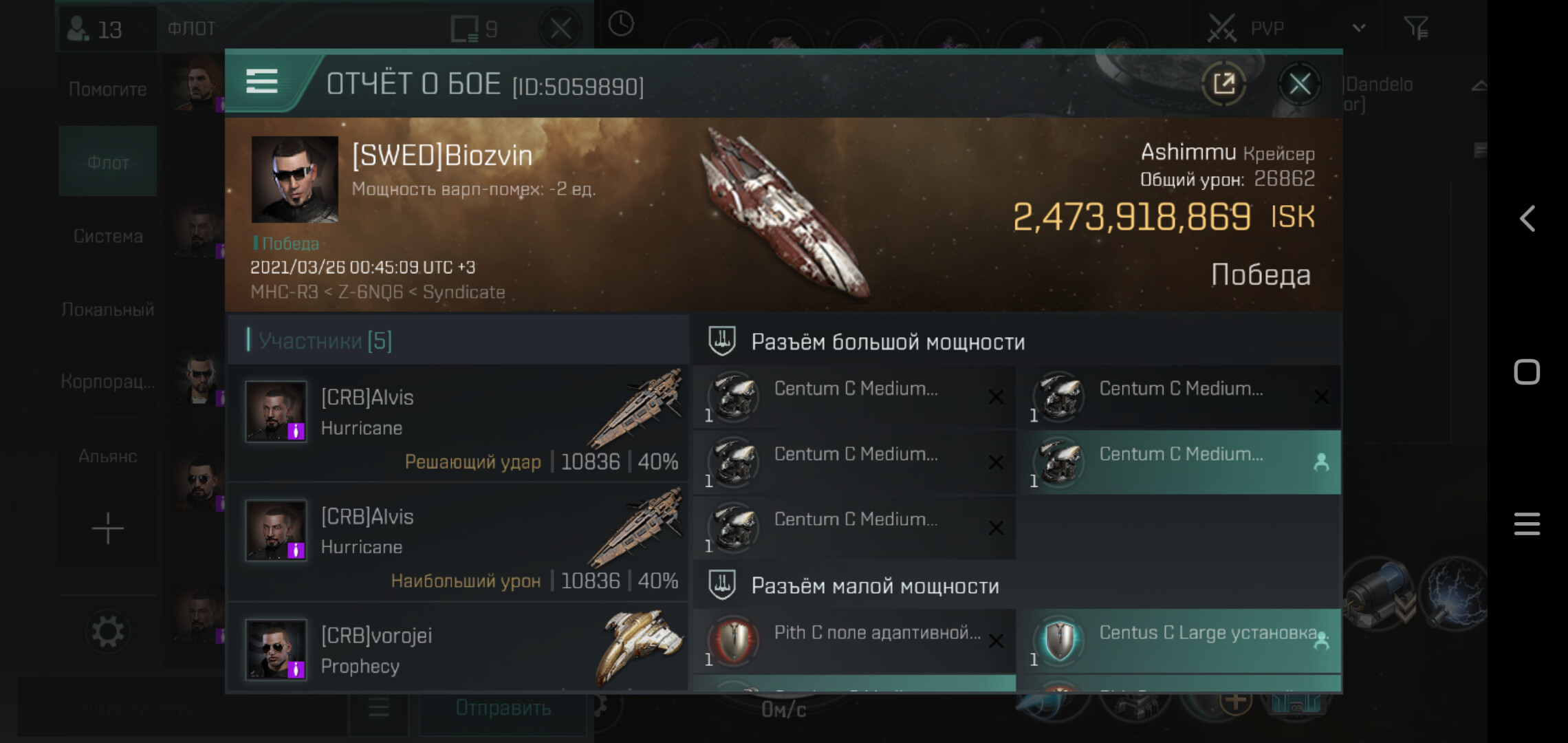Open the filter funnel icon
The image size is (1568, 743).
1415,27
